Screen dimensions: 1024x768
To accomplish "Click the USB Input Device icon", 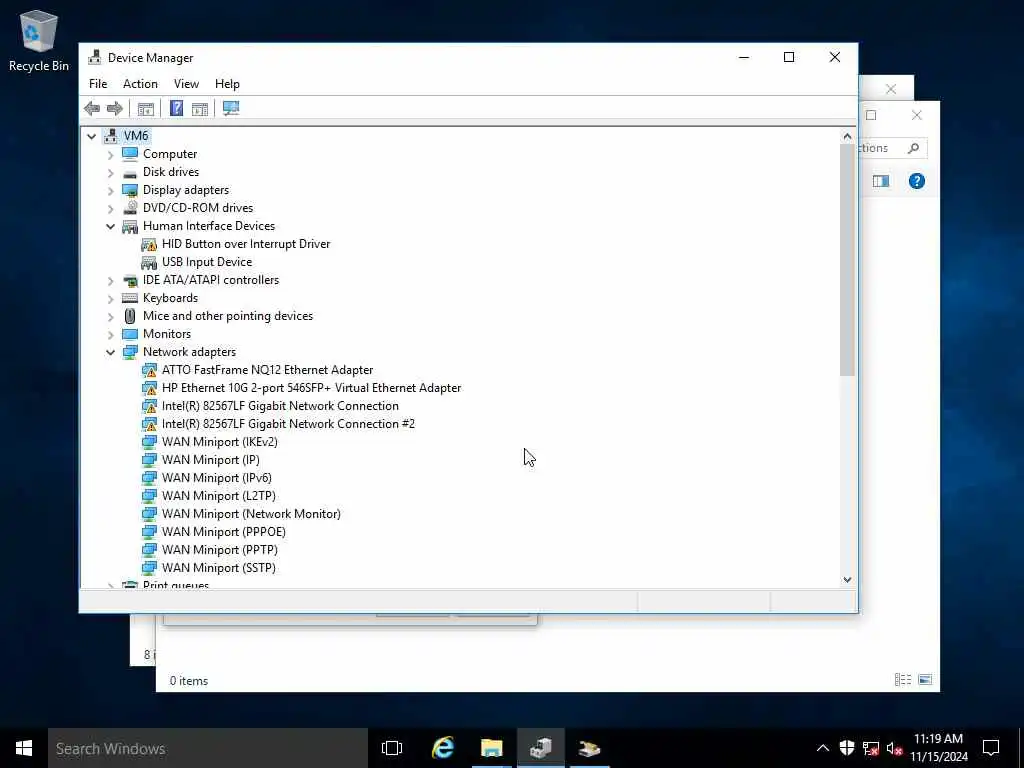I will pos(149,262).
